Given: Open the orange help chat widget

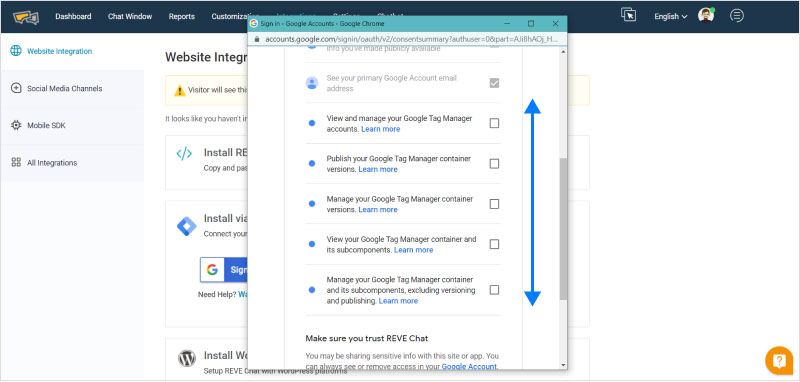Looking at the screenshot, I should coord(779,361).
